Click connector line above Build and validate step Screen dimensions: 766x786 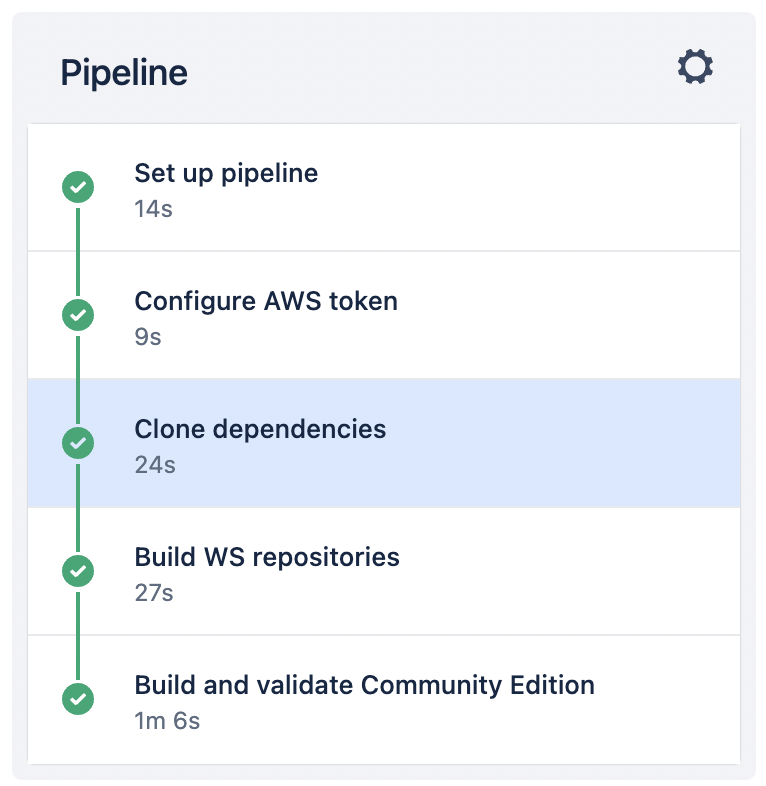(x=78, y=636)
